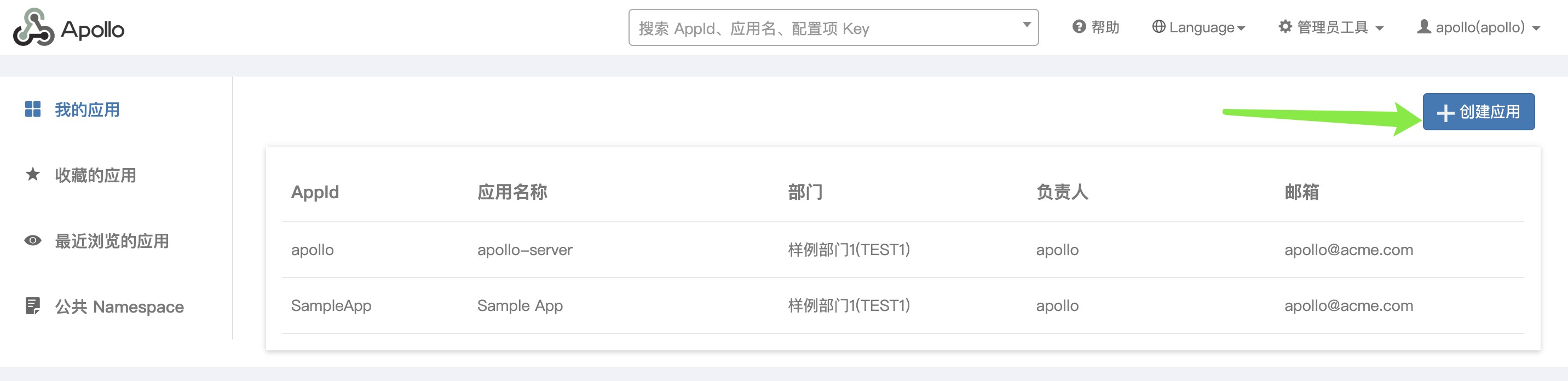Click the eye icon for 最近浏览的应用
1568x381 pixels.
pyautogui.click(x=33, y=240)
